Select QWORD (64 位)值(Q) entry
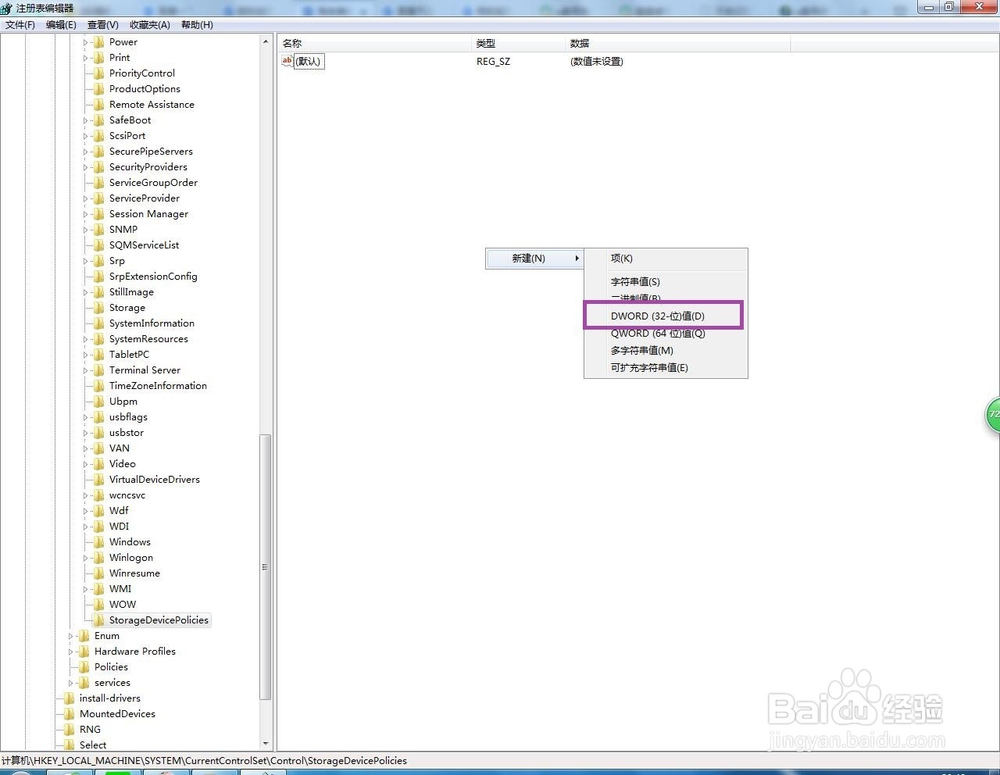This screenshot has width=1000, height=775. click(x=658, y=333)
